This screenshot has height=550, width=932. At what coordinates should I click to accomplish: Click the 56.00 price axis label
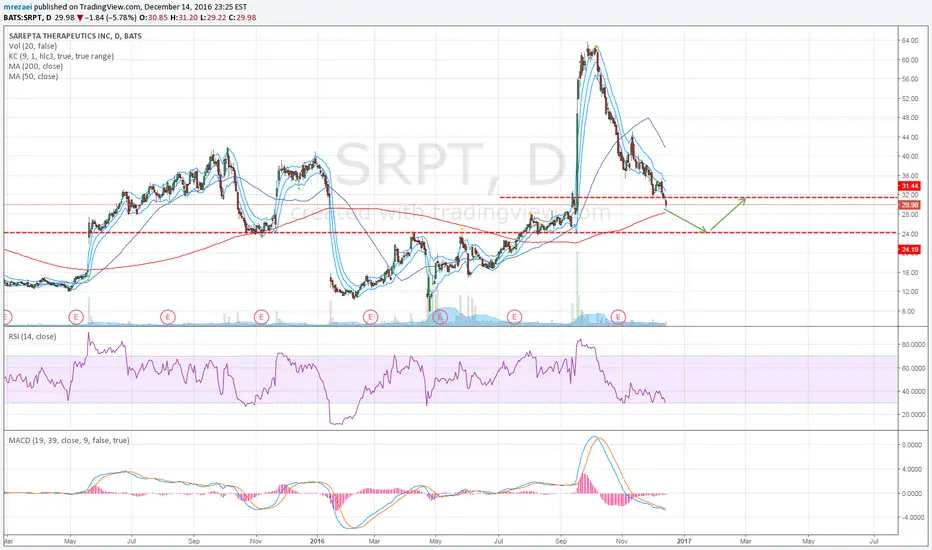(910, 79)
